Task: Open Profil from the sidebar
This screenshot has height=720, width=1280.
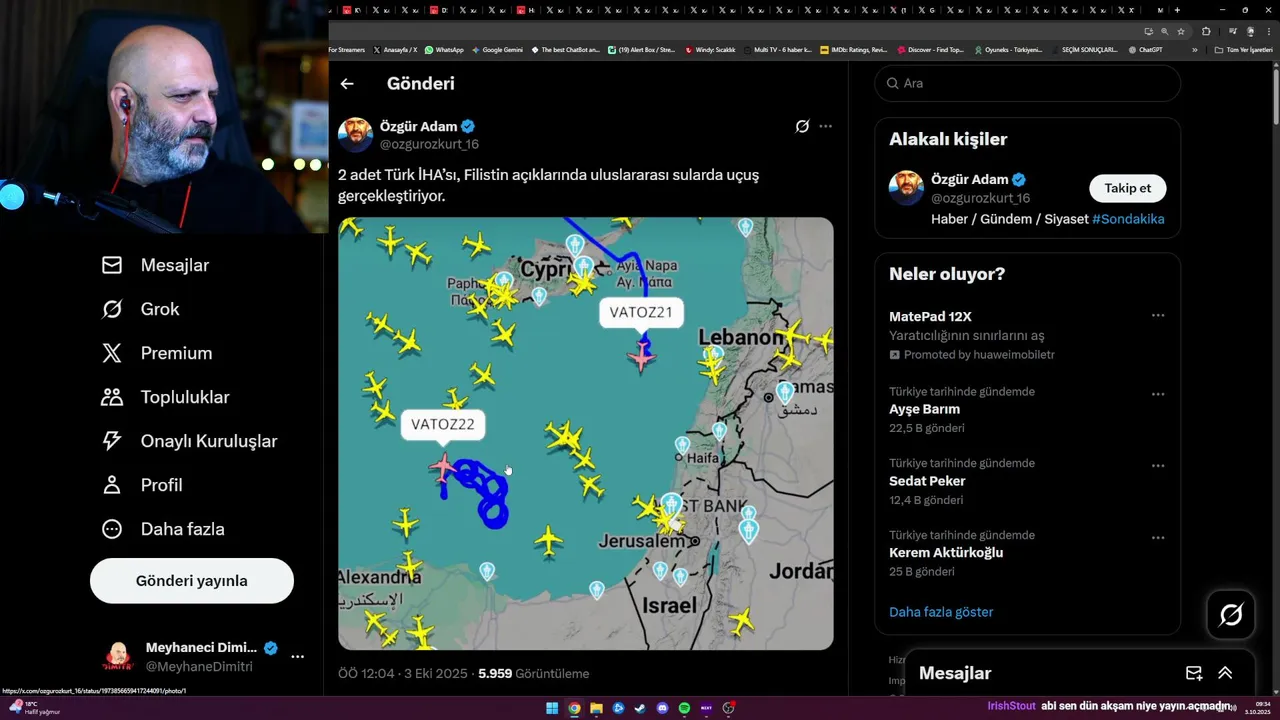Action: point(141,485)
